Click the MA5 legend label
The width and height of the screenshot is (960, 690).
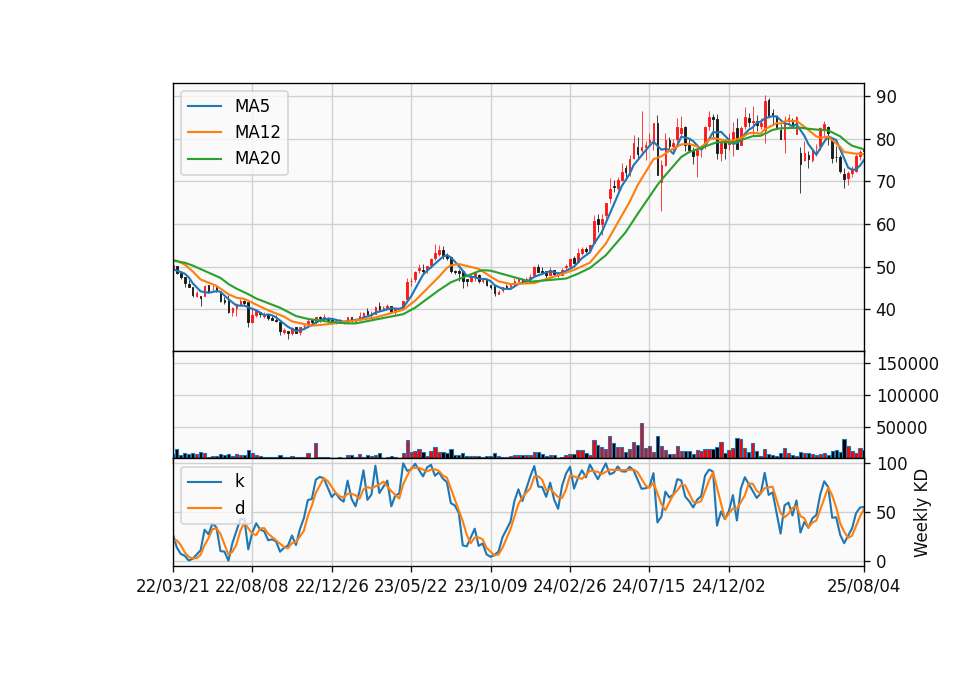(x=252, y=106)
